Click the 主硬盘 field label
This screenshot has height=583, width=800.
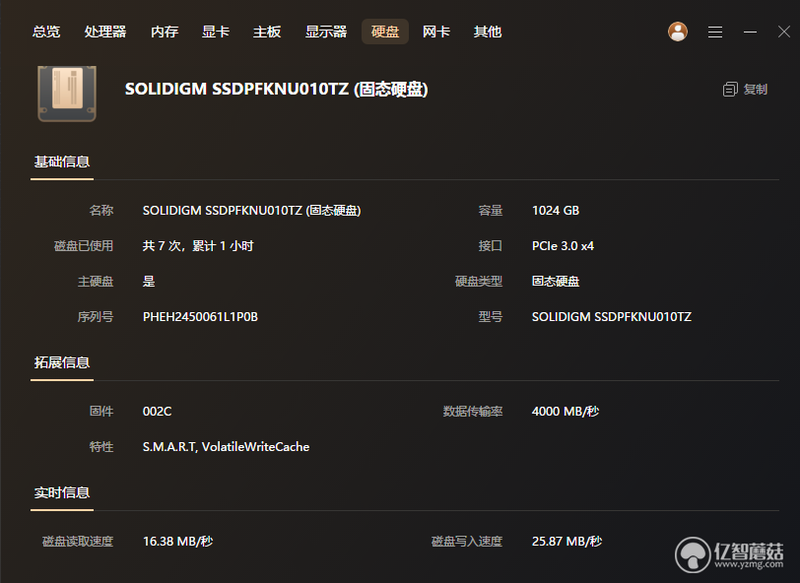pyautogui.click(x=95, y=282)
